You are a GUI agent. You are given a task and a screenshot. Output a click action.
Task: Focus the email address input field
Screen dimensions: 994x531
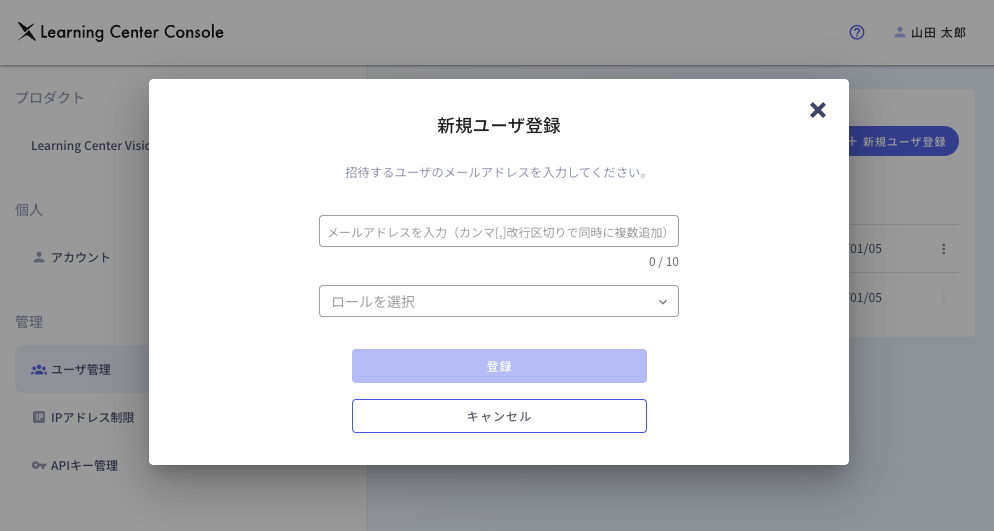click(498, 231)
